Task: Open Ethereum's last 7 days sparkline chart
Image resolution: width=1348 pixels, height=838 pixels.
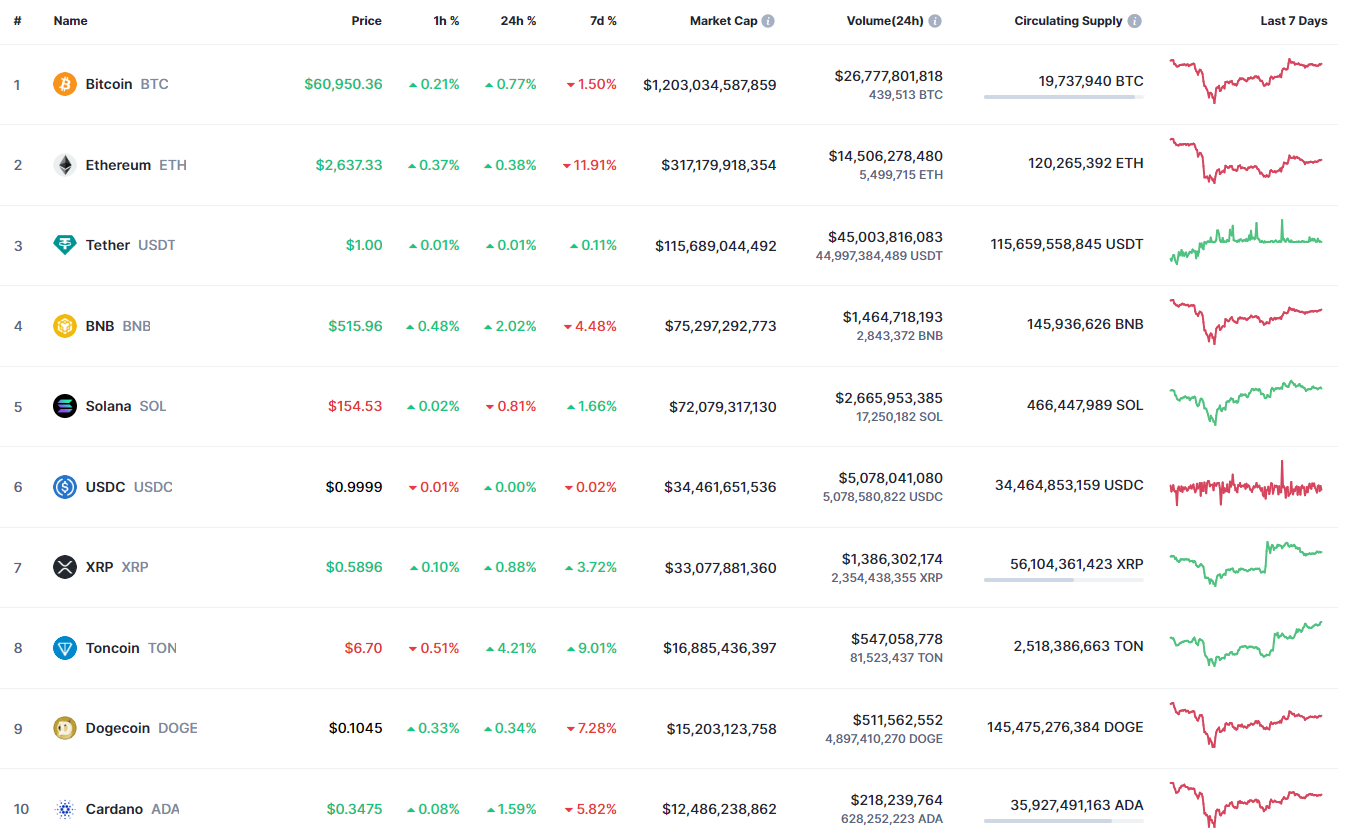Action: click(x=1246, y=160)
